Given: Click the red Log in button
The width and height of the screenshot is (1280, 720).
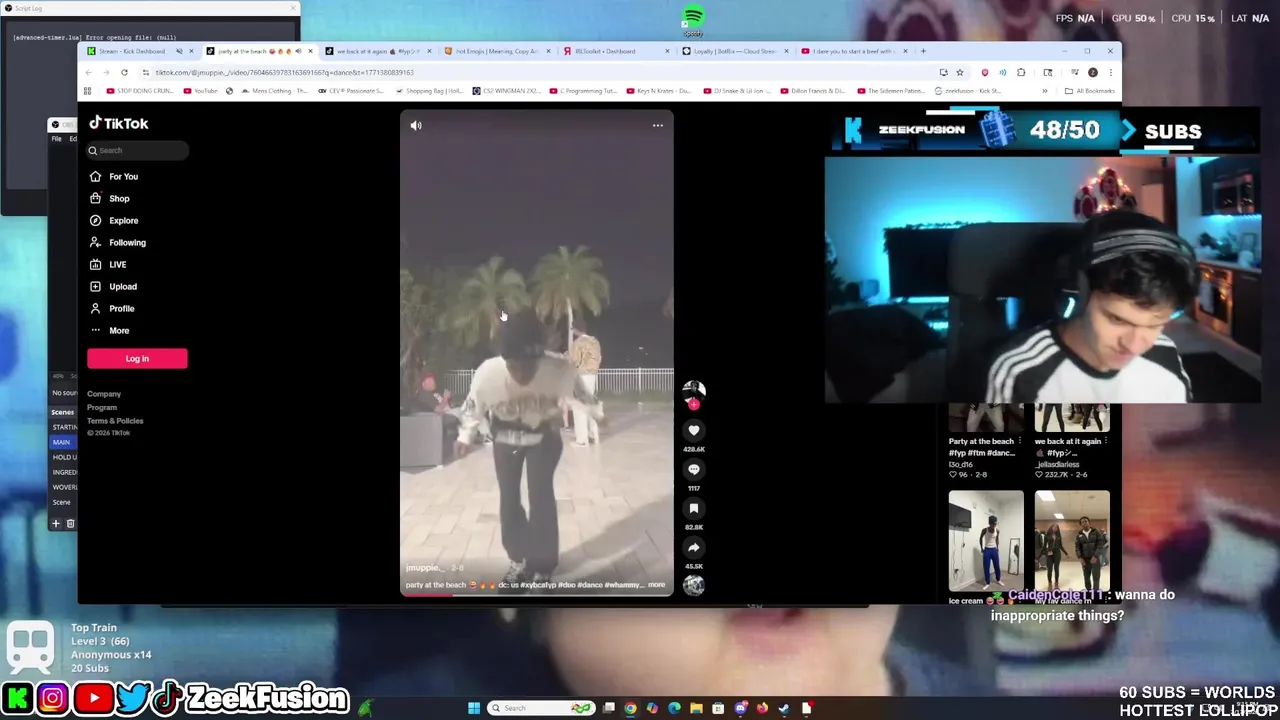Looking at the screenshot, I should click(x=137, y=358).
